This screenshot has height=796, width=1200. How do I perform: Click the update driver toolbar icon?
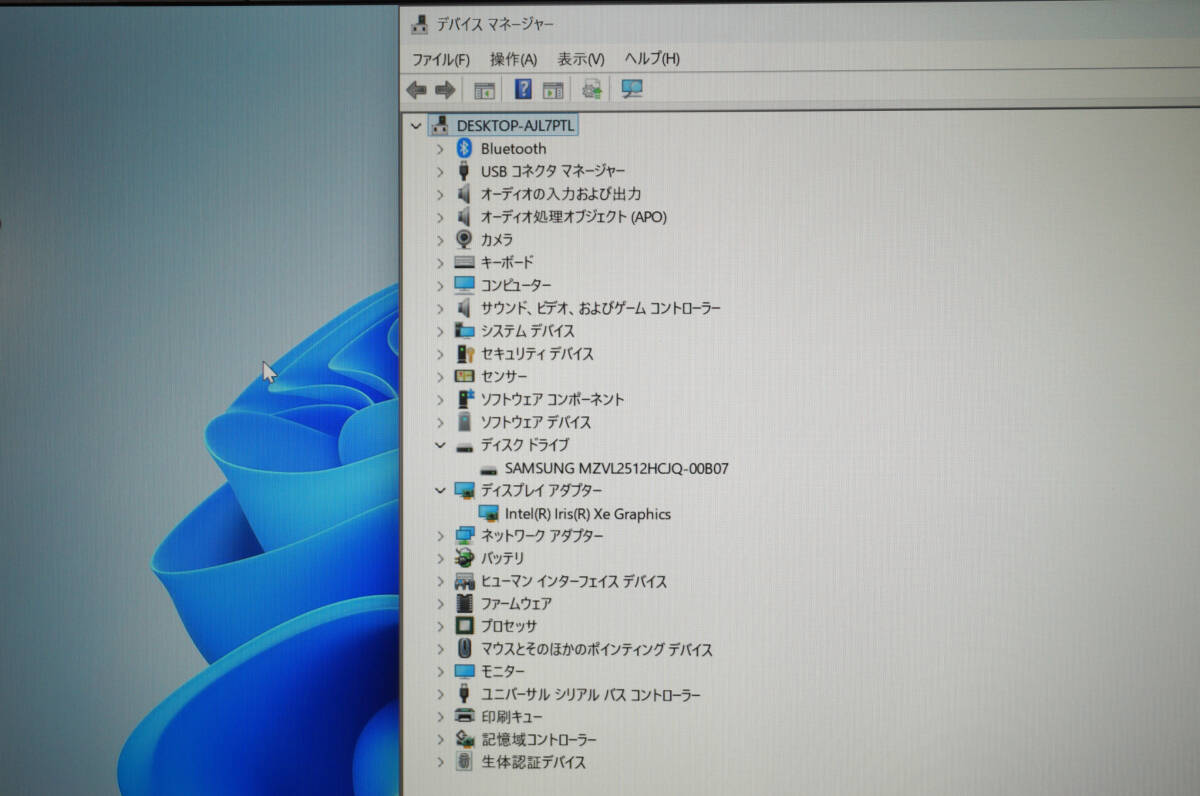tap(592, 89)
